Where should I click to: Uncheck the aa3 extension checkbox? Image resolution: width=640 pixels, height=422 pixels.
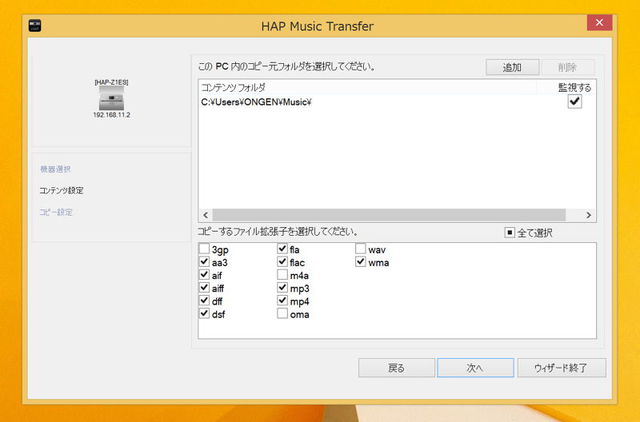204,262
